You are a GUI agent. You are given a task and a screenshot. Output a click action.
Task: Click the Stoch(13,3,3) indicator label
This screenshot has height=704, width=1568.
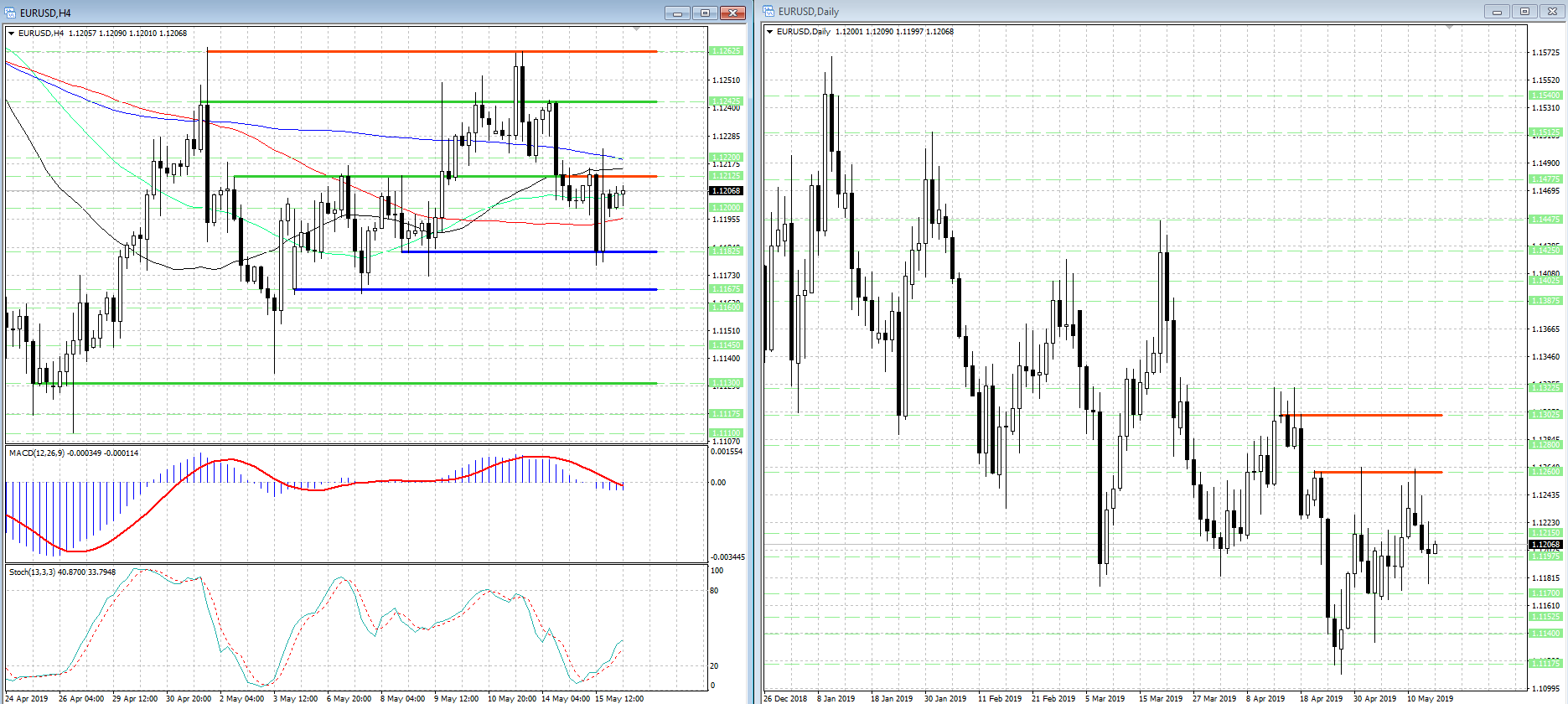(63, 572)
